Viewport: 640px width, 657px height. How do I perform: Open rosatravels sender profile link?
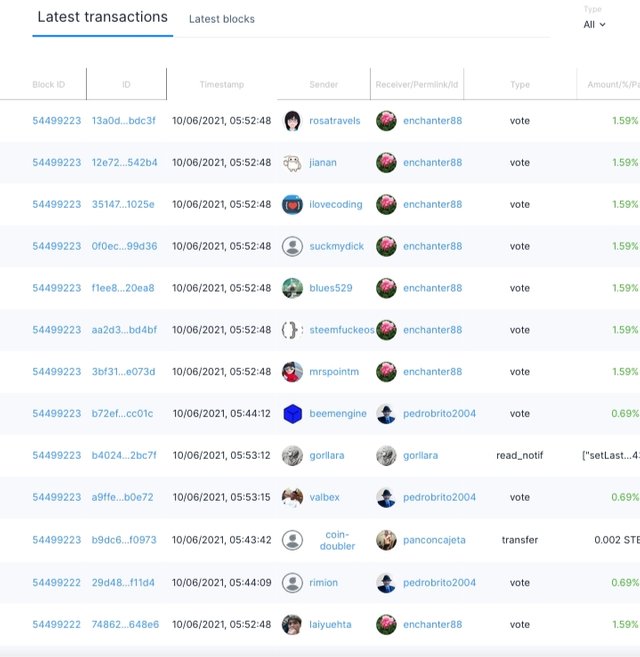tap(335, 121)
